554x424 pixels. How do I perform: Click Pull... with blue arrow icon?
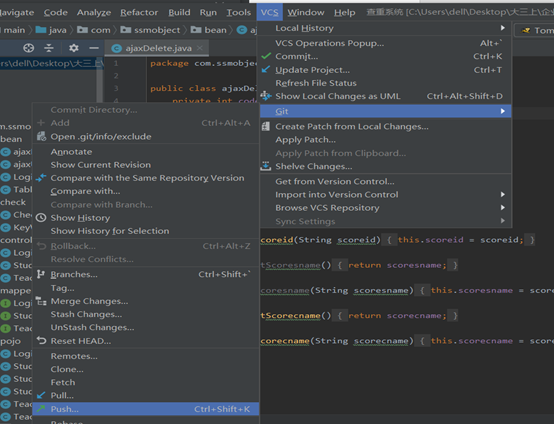[x=146, y=395]
